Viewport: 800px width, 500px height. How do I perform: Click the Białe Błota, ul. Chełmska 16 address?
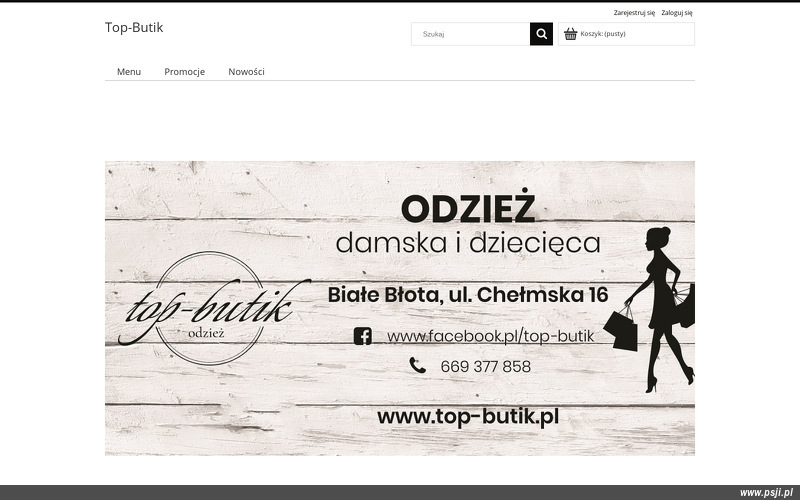(468, 295)
